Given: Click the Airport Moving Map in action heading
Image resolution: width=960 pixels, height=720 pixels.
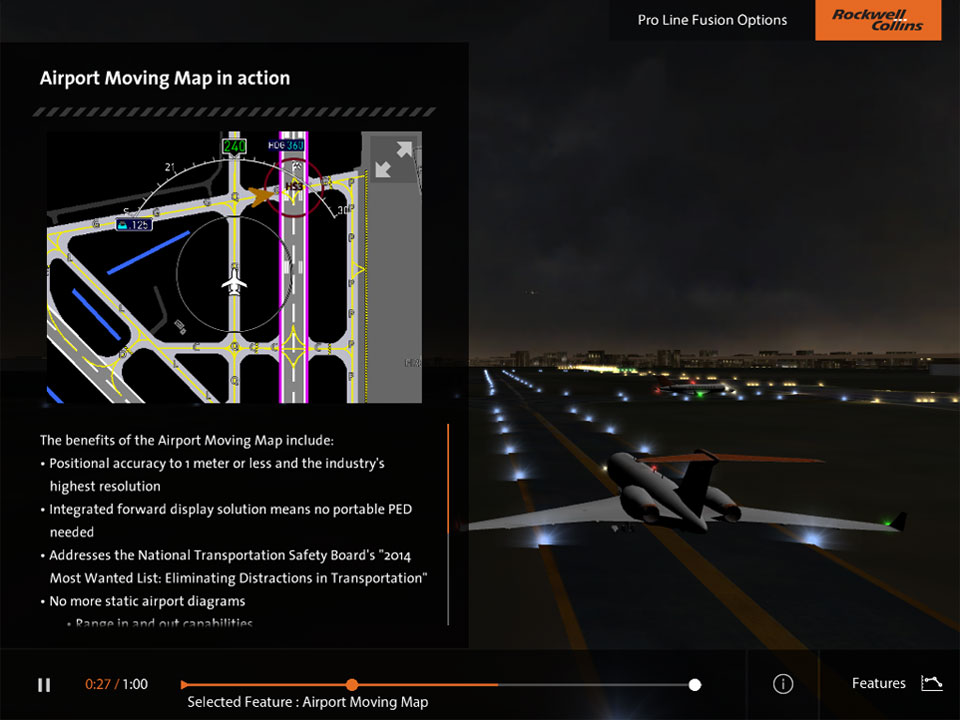Looking at the screenshot, I should pos(164,78).
